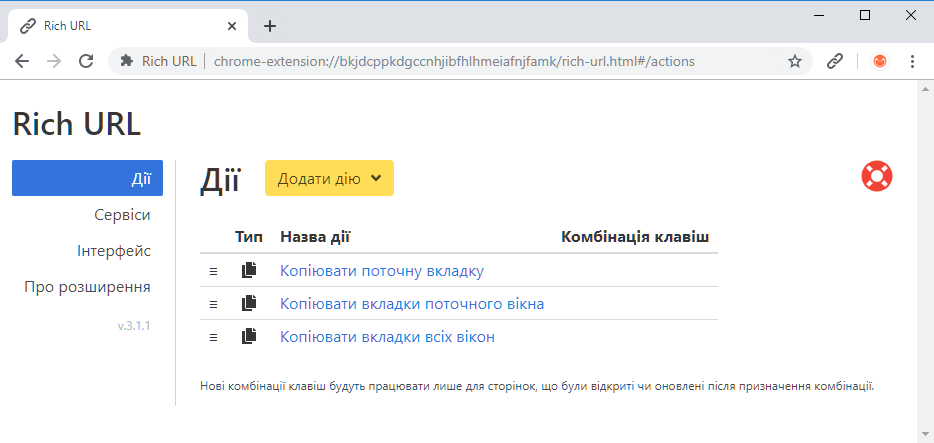This screenshot has width=934, height=443.
Task: Go to the Інтерфейс section
Action: [114, 251]
